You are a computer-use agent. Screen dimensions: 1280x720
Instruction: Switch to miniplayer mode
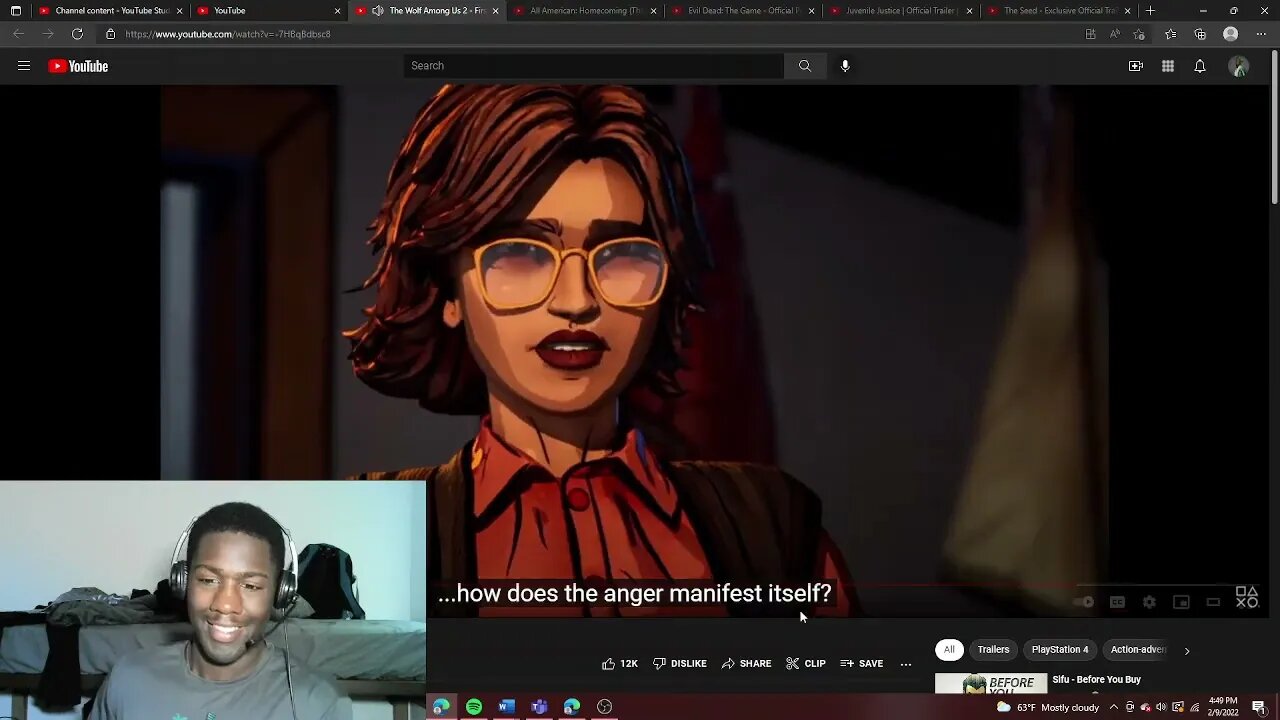point(1181,602)
